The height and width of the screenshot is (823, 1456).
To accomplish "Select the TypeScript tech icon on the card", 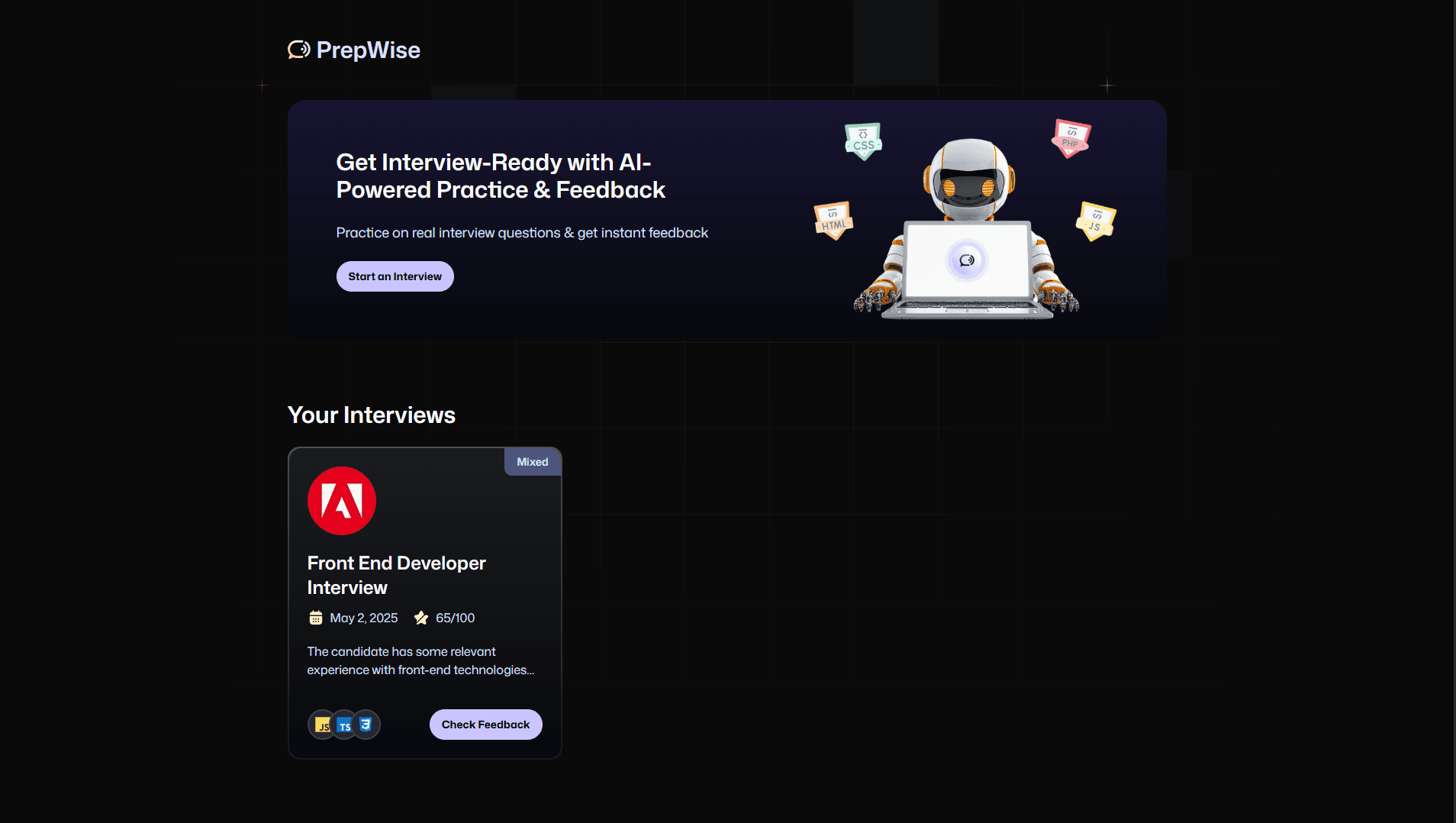I will pyautogui.click(x=344, y=725).
